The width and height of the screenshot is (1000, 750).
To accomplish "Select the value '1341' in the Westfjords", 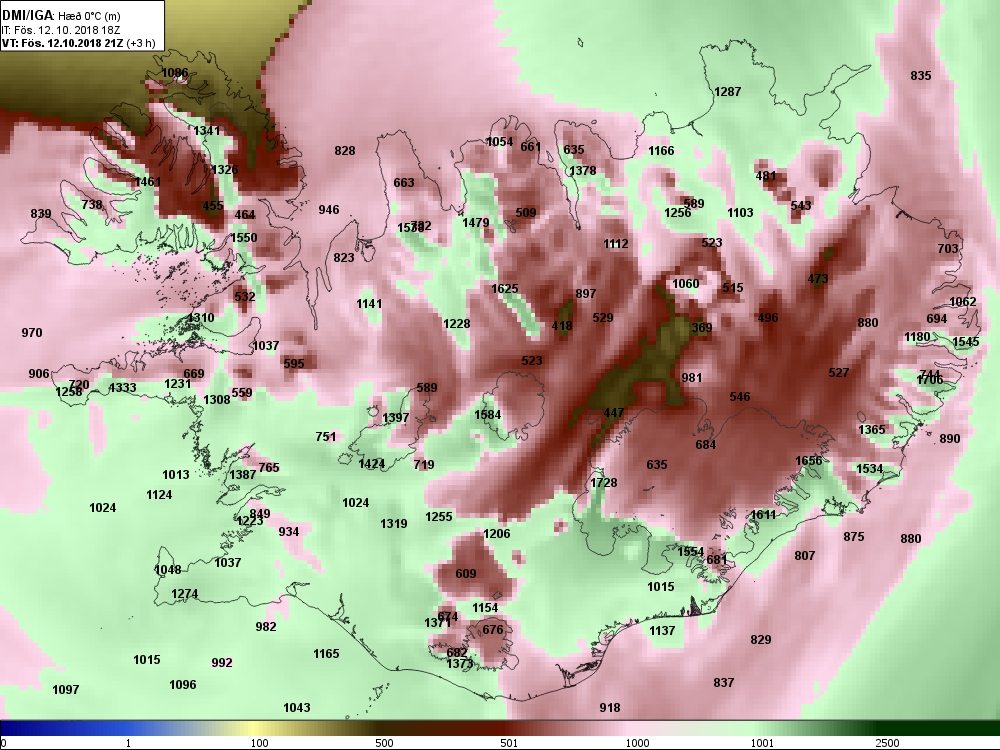I will click(x=207, y=131).
